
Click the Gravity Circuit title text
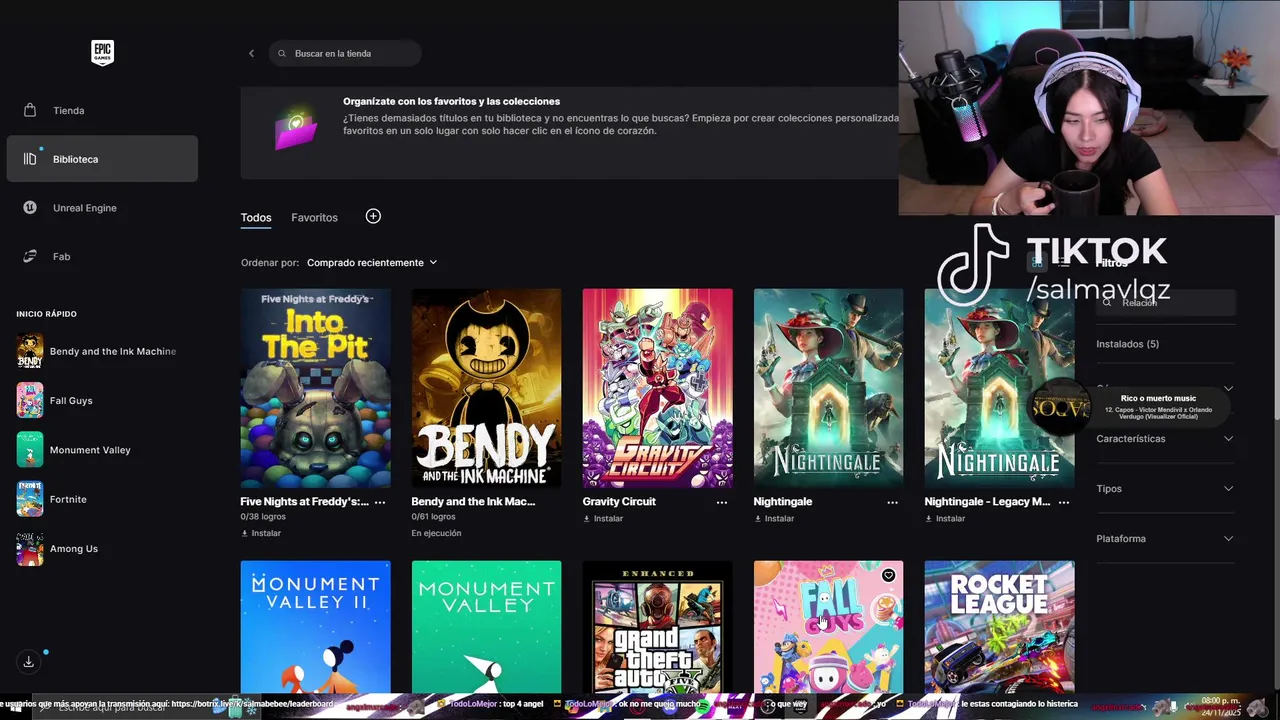coord(619,502)
